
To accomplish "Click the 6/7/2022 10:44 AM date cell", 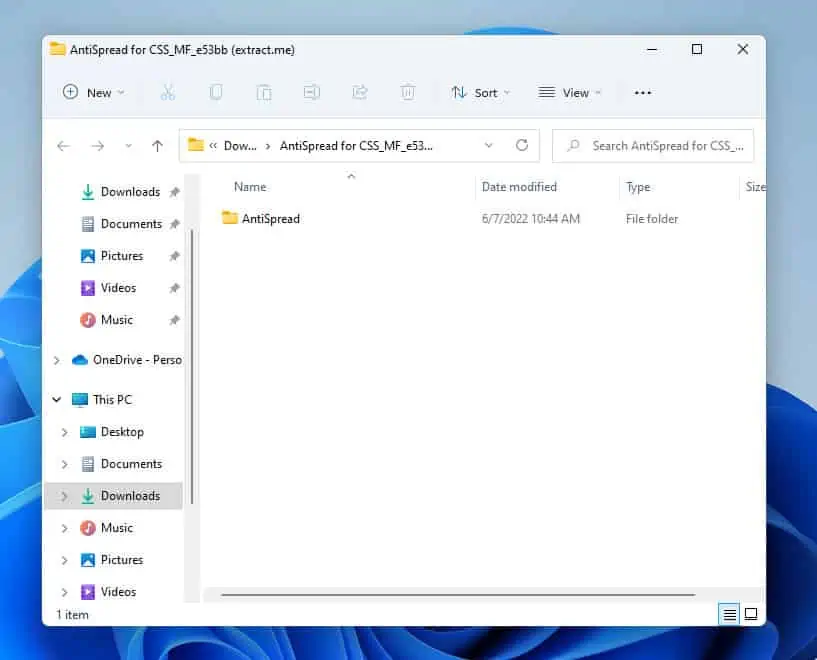I will point(530,219).
